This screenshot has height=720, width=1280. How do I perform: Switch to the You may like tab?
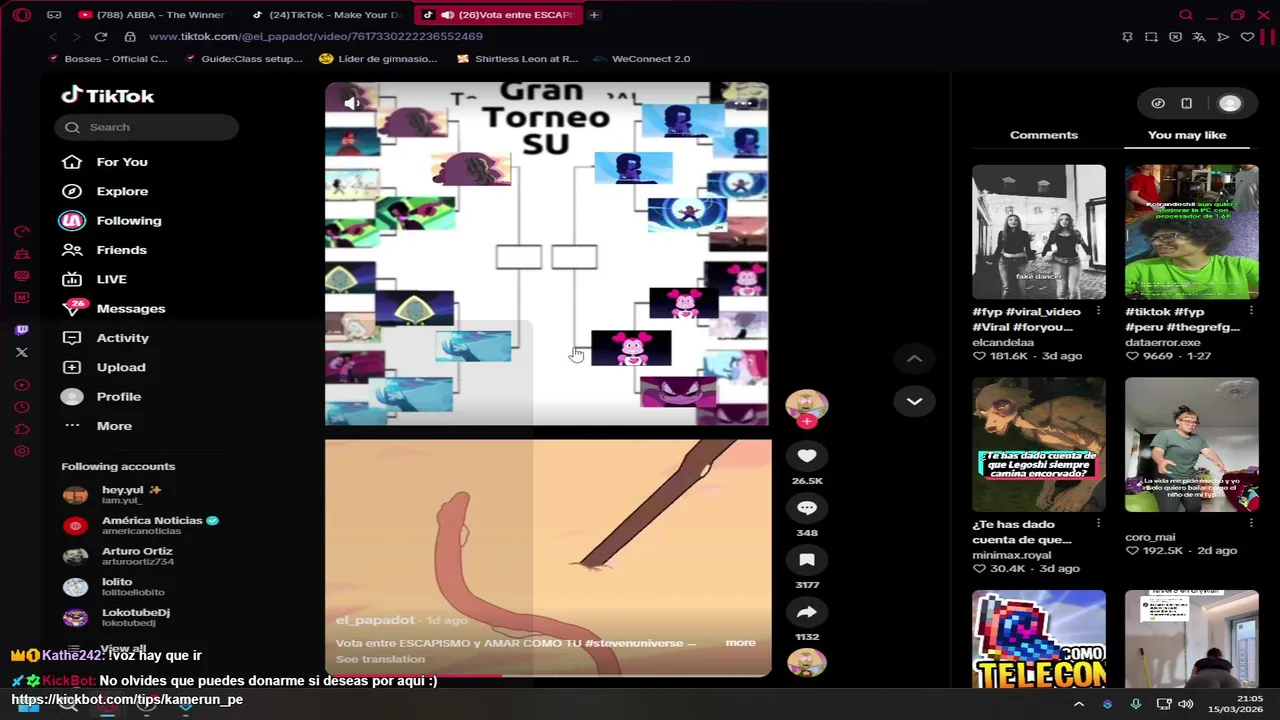coord(1187,135)
